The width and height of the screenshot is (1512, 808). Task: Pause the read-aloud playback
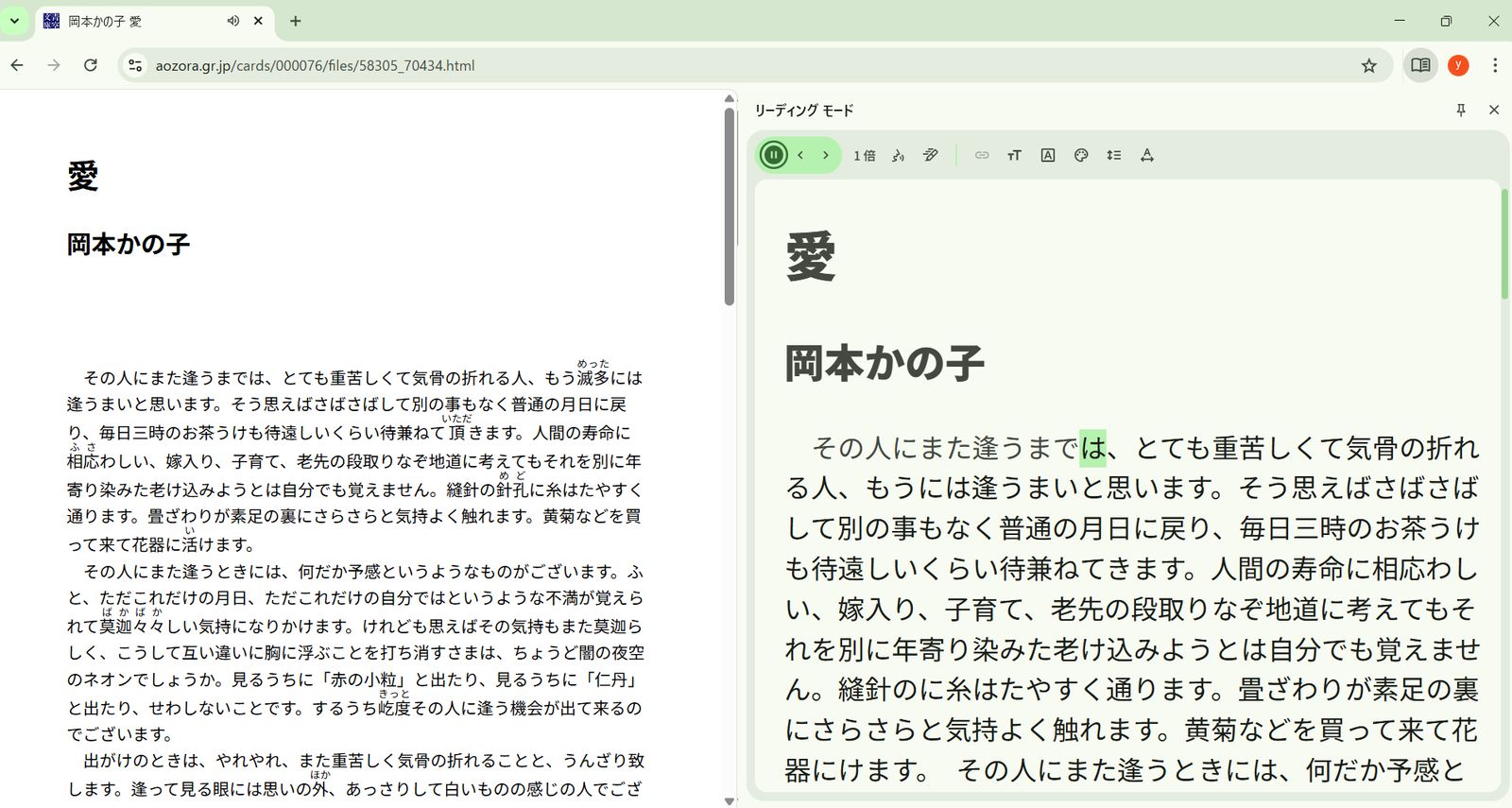point(773,155)
